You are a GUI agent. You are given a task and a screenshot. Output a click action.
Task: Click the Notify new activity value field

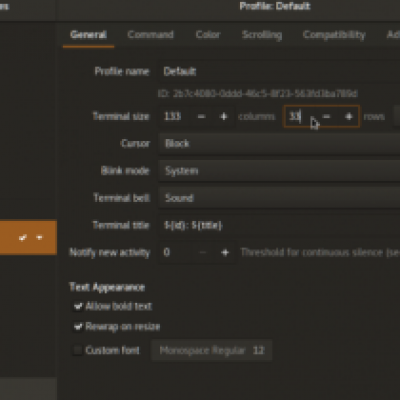click(x=175, y=252)
